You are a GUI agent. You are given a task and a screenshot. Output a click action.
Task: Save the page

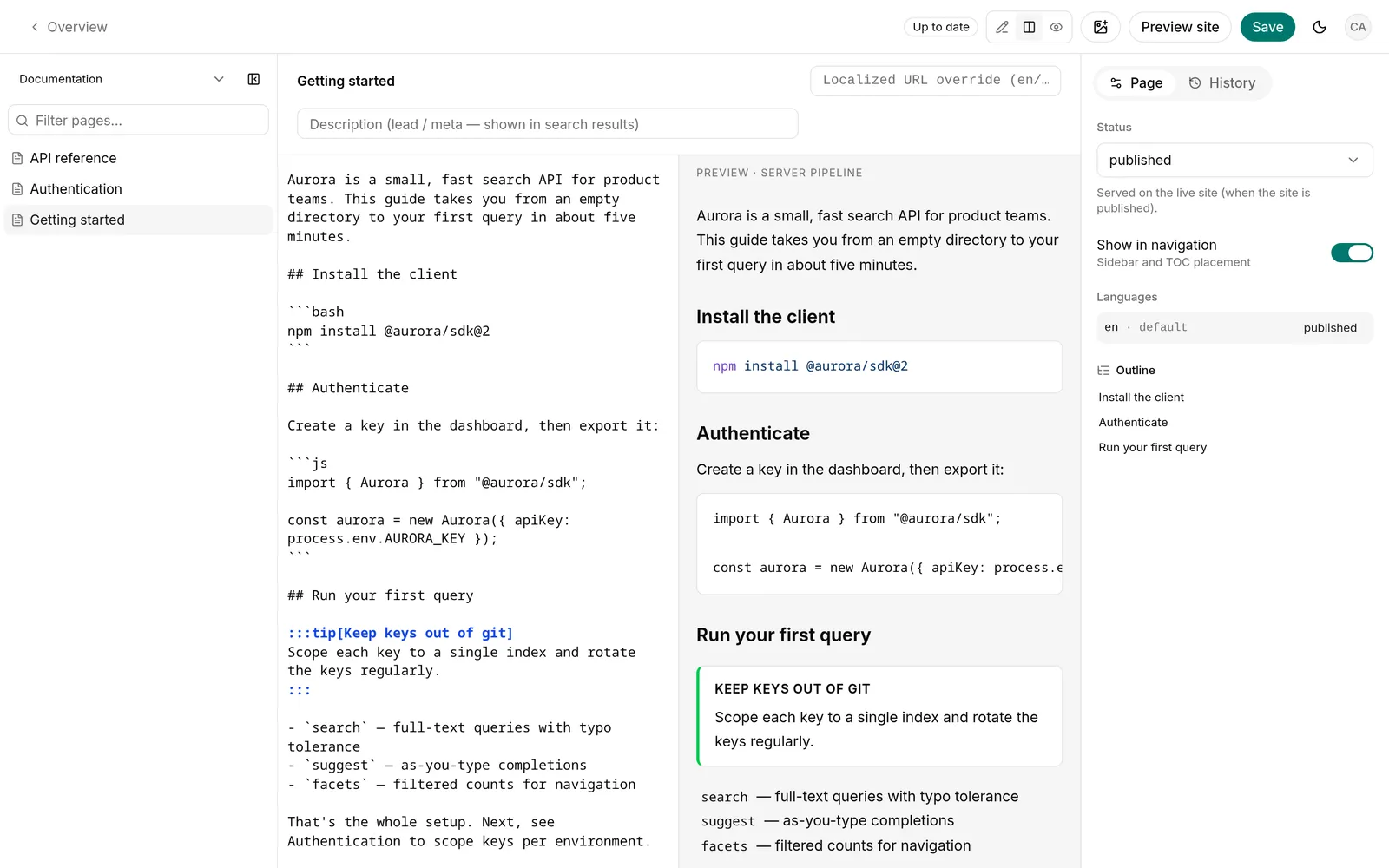point(1267,27)
